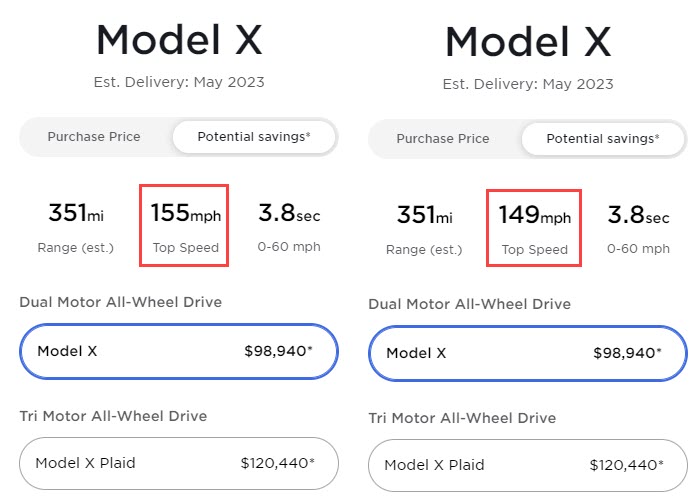Switch to Purchase Price tab in left panel
699x501 pixels.
coord(94,137)
